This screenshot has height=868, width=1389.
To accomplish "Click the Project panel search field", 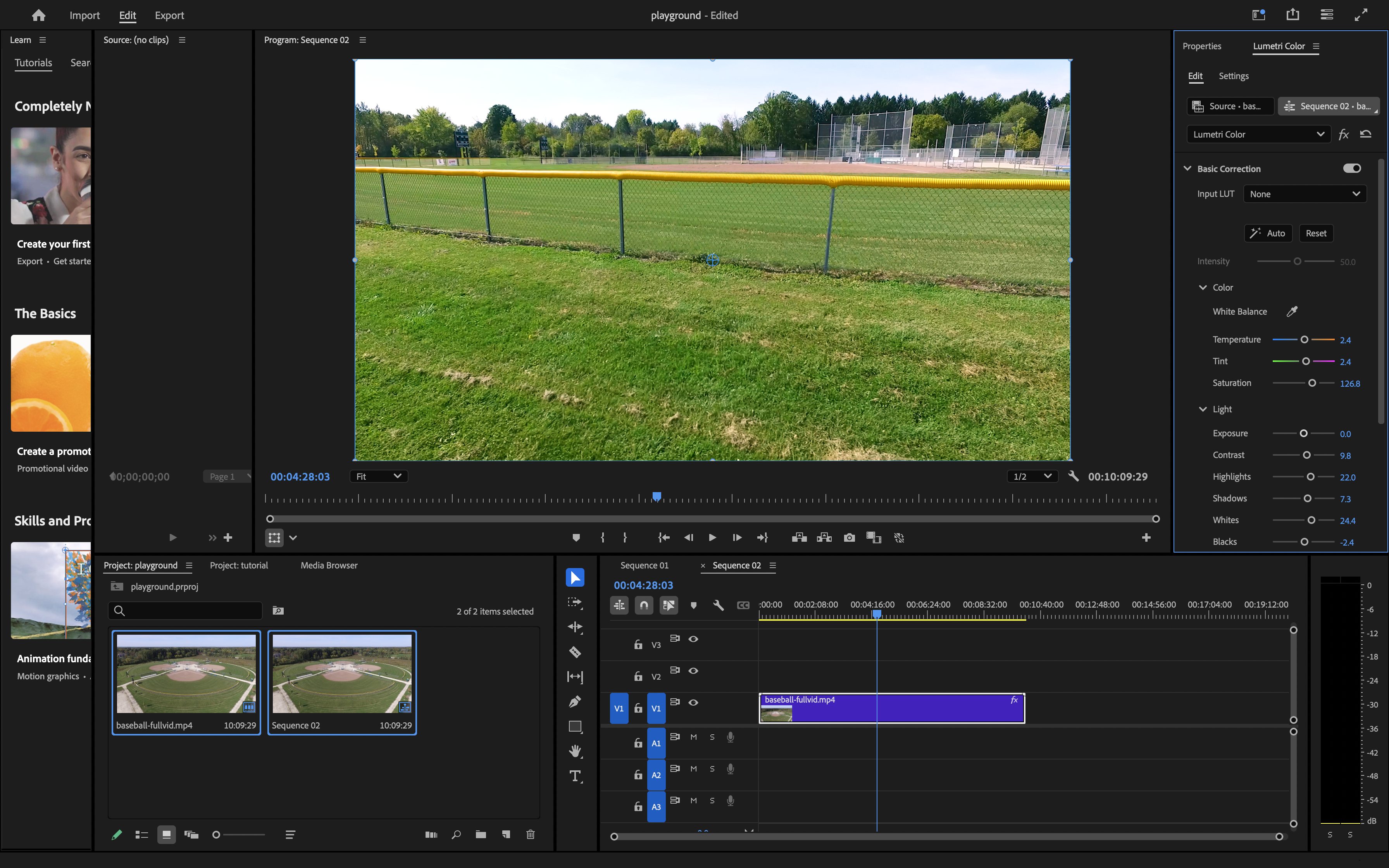I will [185, 610].
